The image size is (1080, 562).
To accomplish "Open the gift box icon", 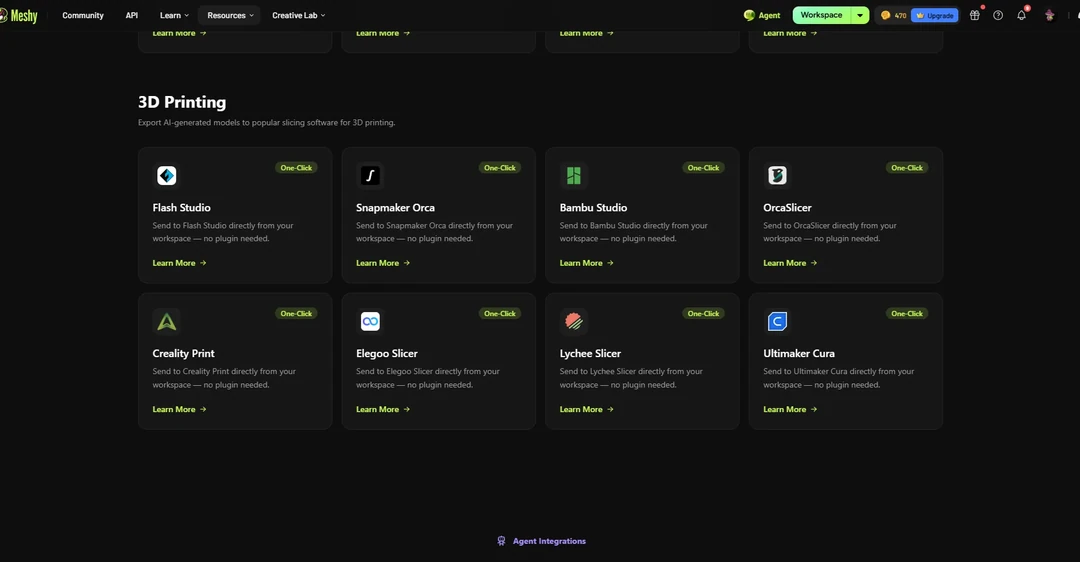I will point(975,15).
